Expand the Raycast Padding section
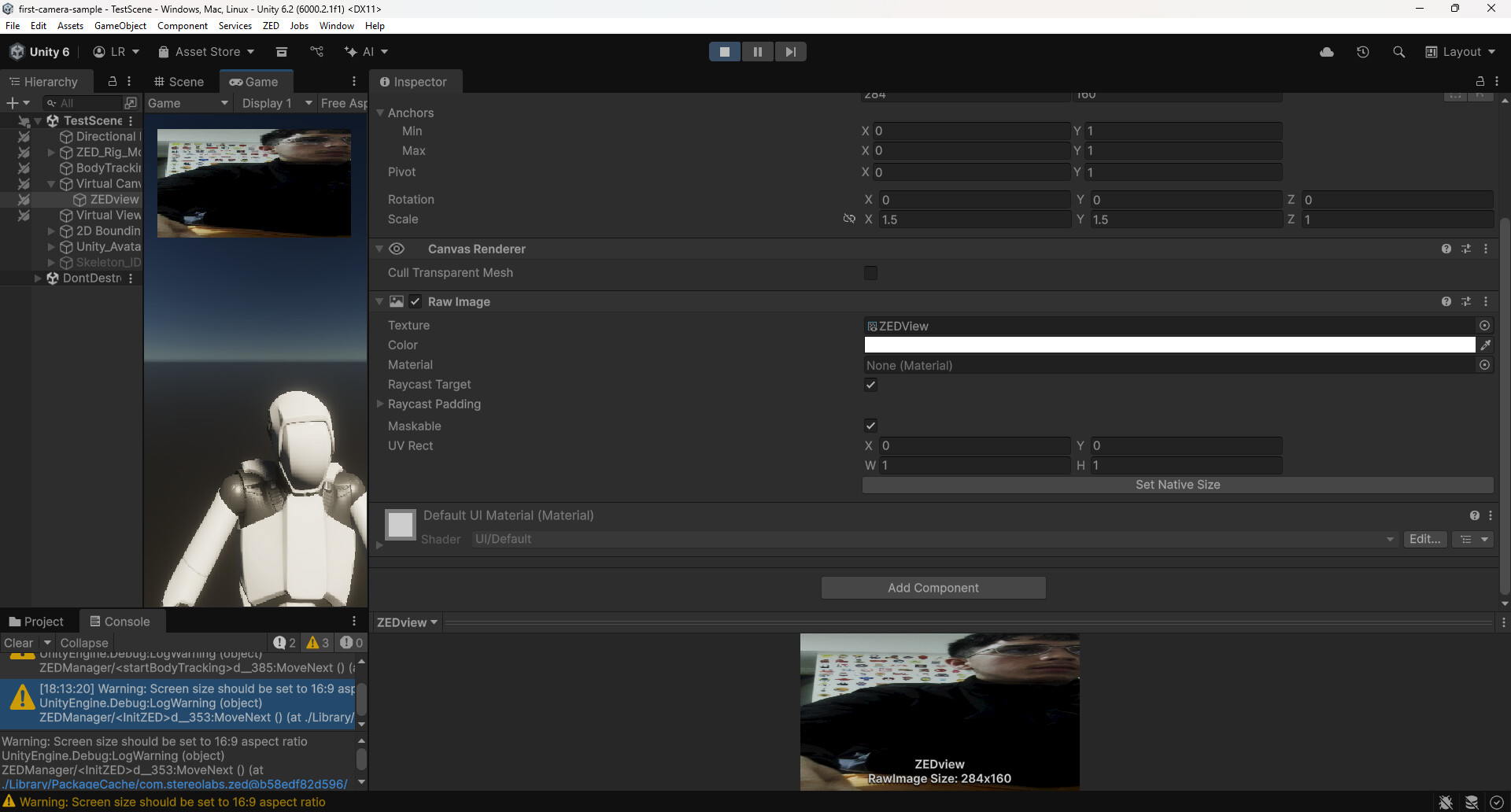1511x812 pixels. coord(380,404)
